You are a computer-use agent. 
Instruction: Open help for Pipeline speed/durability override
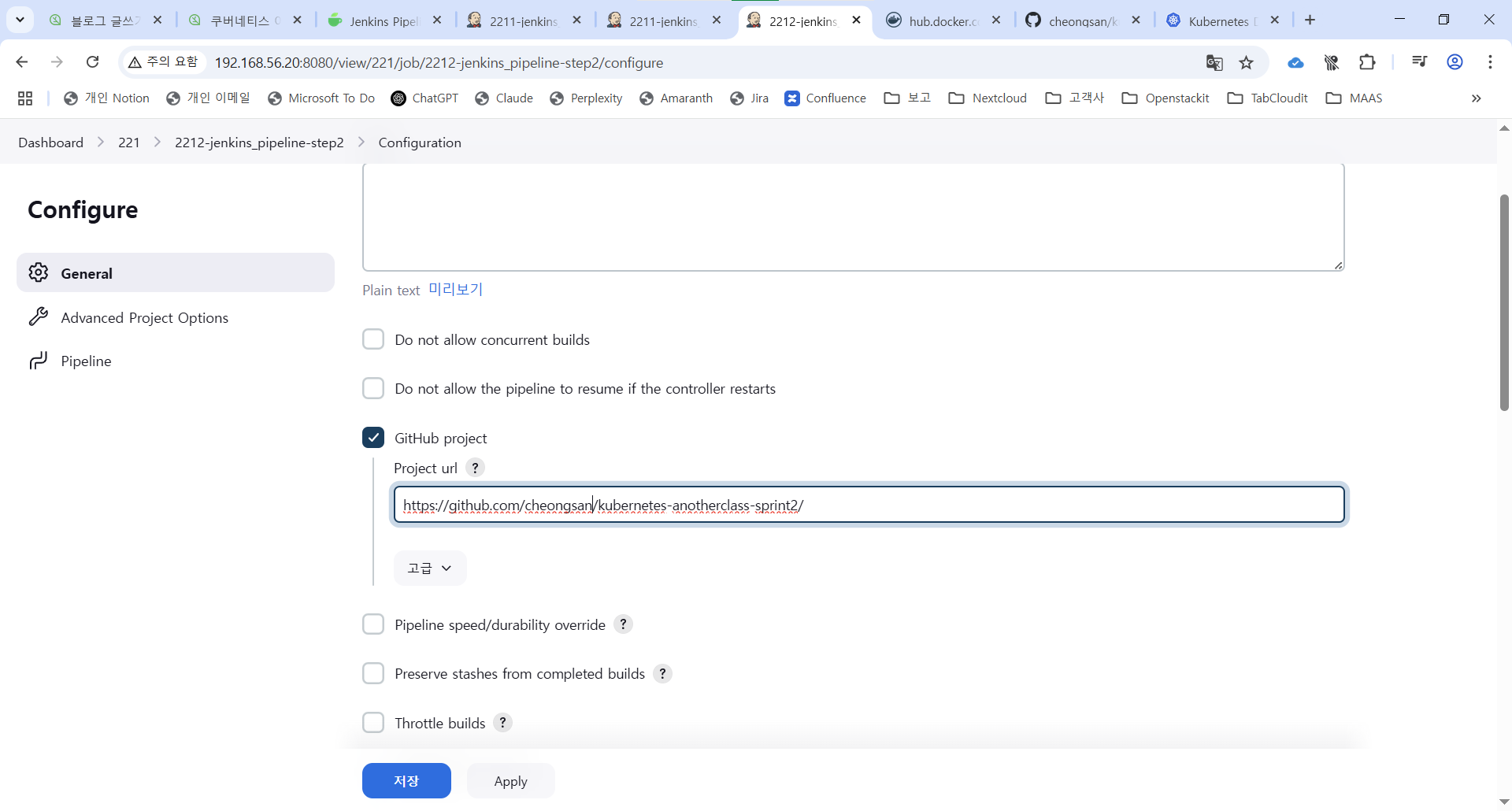623,624
